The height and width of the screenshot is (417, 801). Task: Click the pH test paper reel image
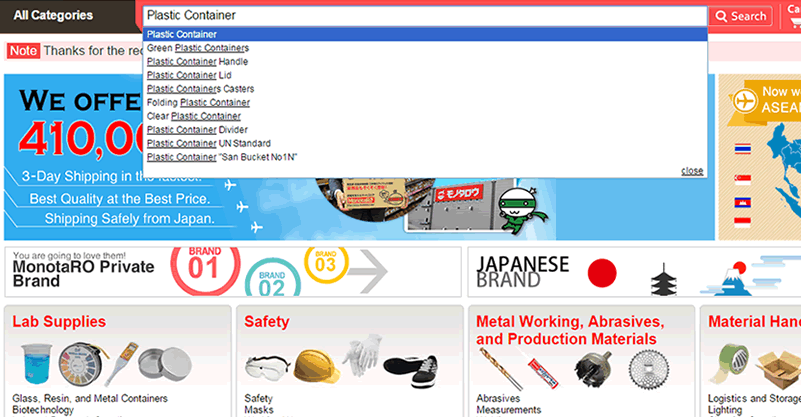[81, 364]
